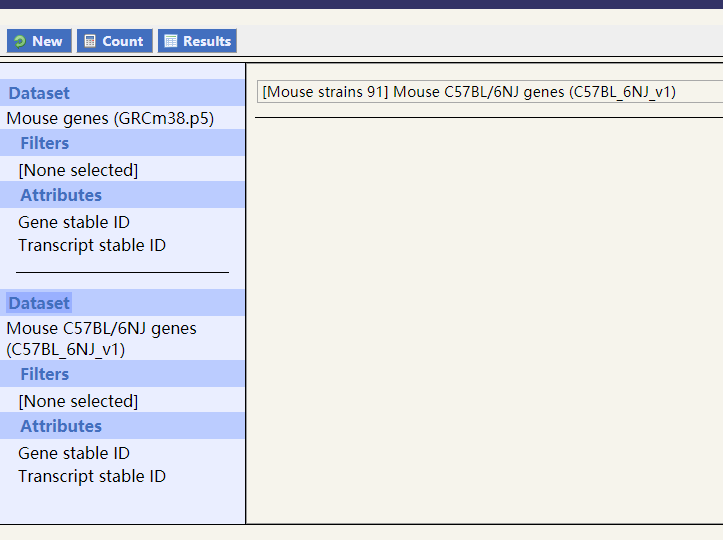Click Gene stable ID under C57BL/6NJ dataset

pos(74,453)
